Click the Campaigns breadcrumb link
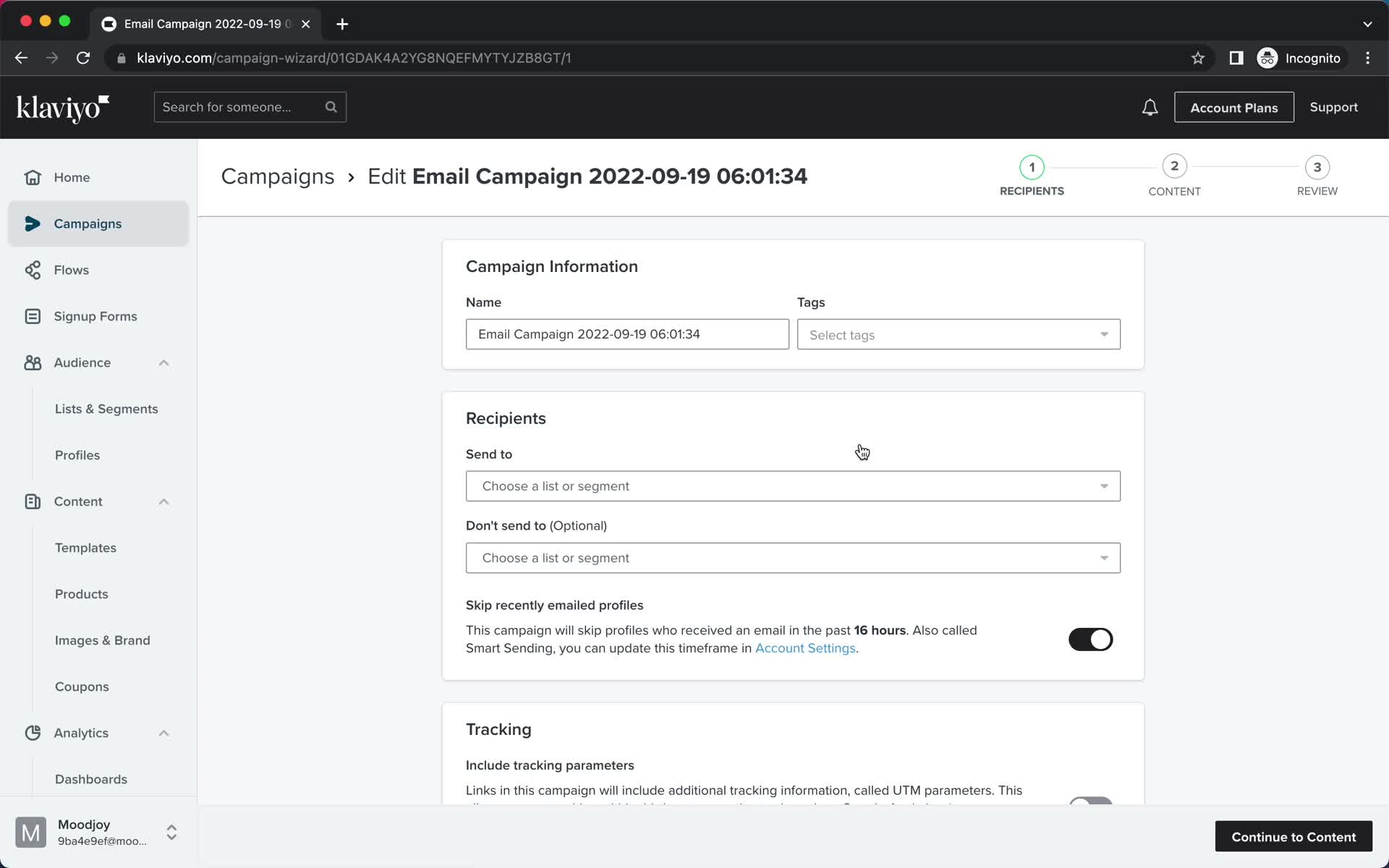Viewport: 1389px width, 868px height. click(x=277, y=176)
